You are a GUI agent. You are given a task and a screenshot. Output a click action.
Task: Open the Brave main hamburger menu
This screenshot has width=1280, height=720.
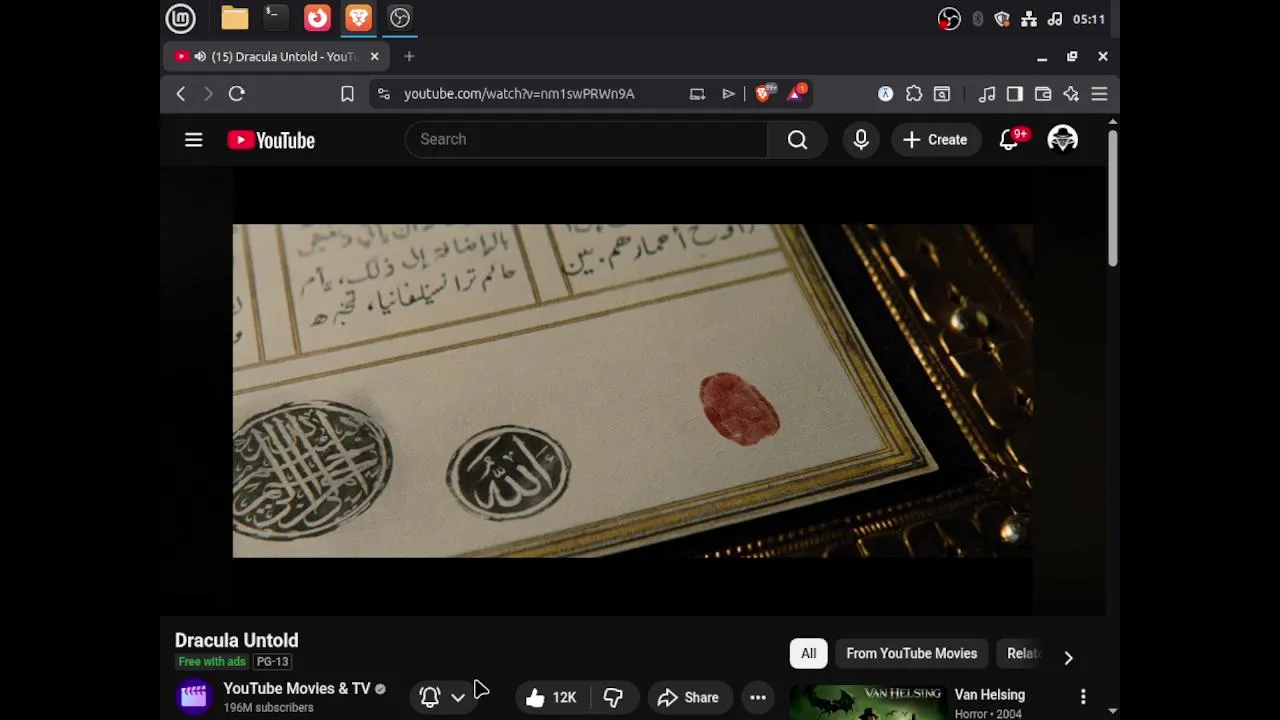coord(1099,94)
